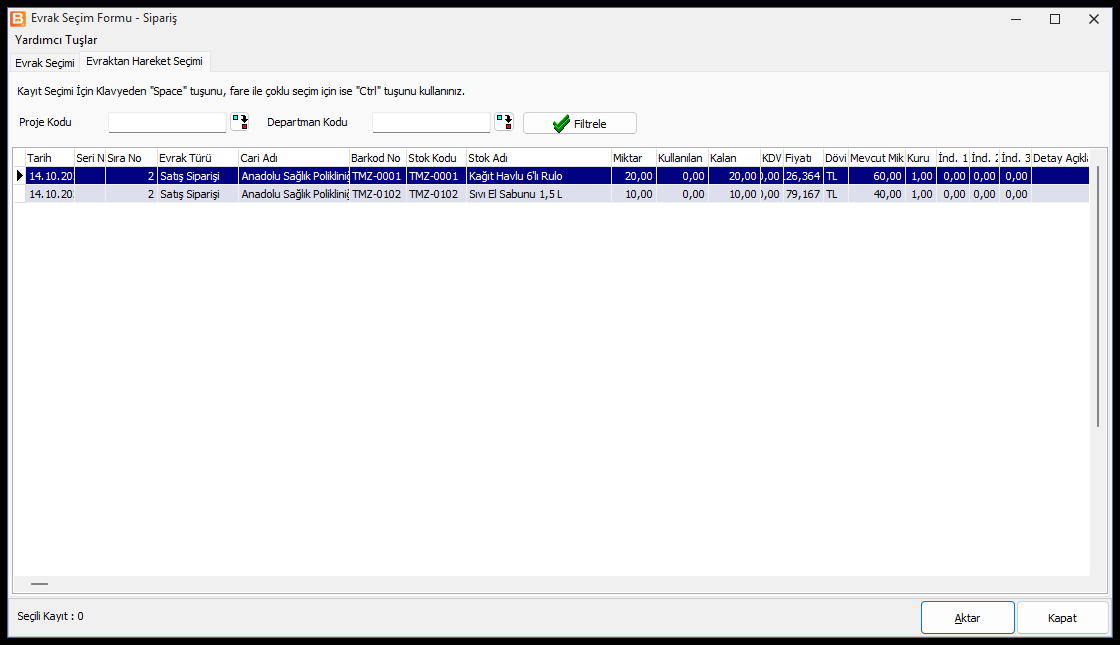This screenshot has width=1120, height=645.
Task: Minimize the Evrak Seçim Formu window
Action: [1016, 19]
